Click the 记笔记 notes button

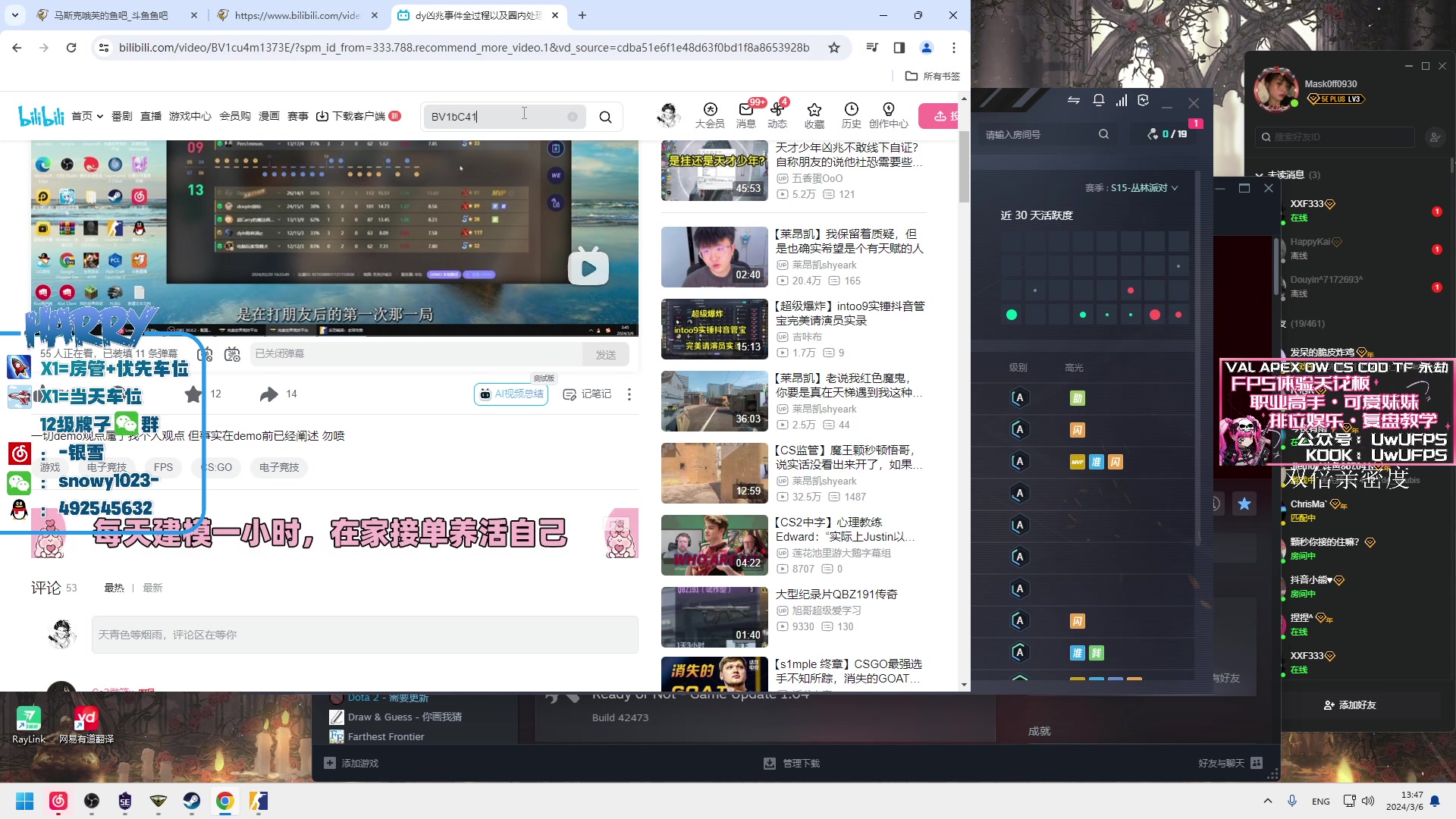587,394
